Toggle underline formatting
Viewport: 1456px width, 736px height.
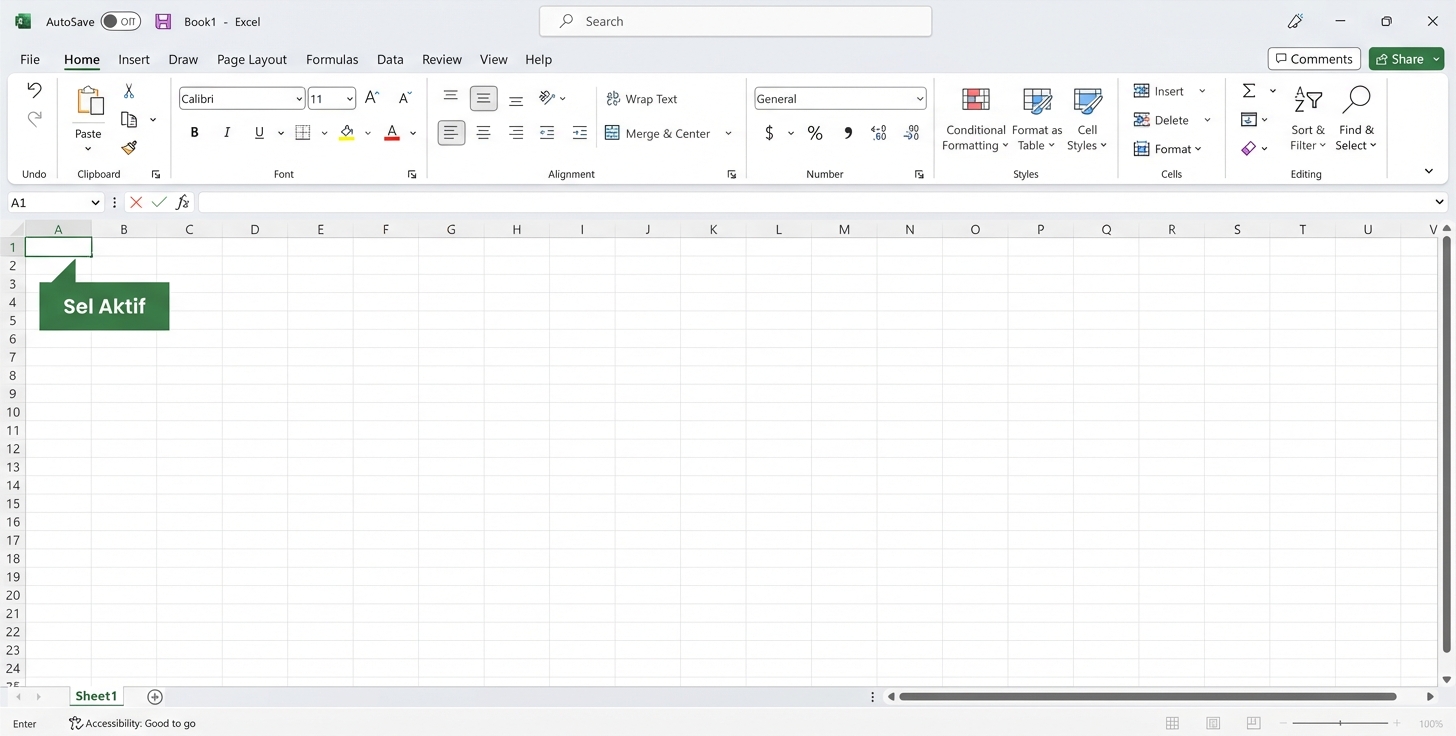pyautogui.click(x=259, y=132)
